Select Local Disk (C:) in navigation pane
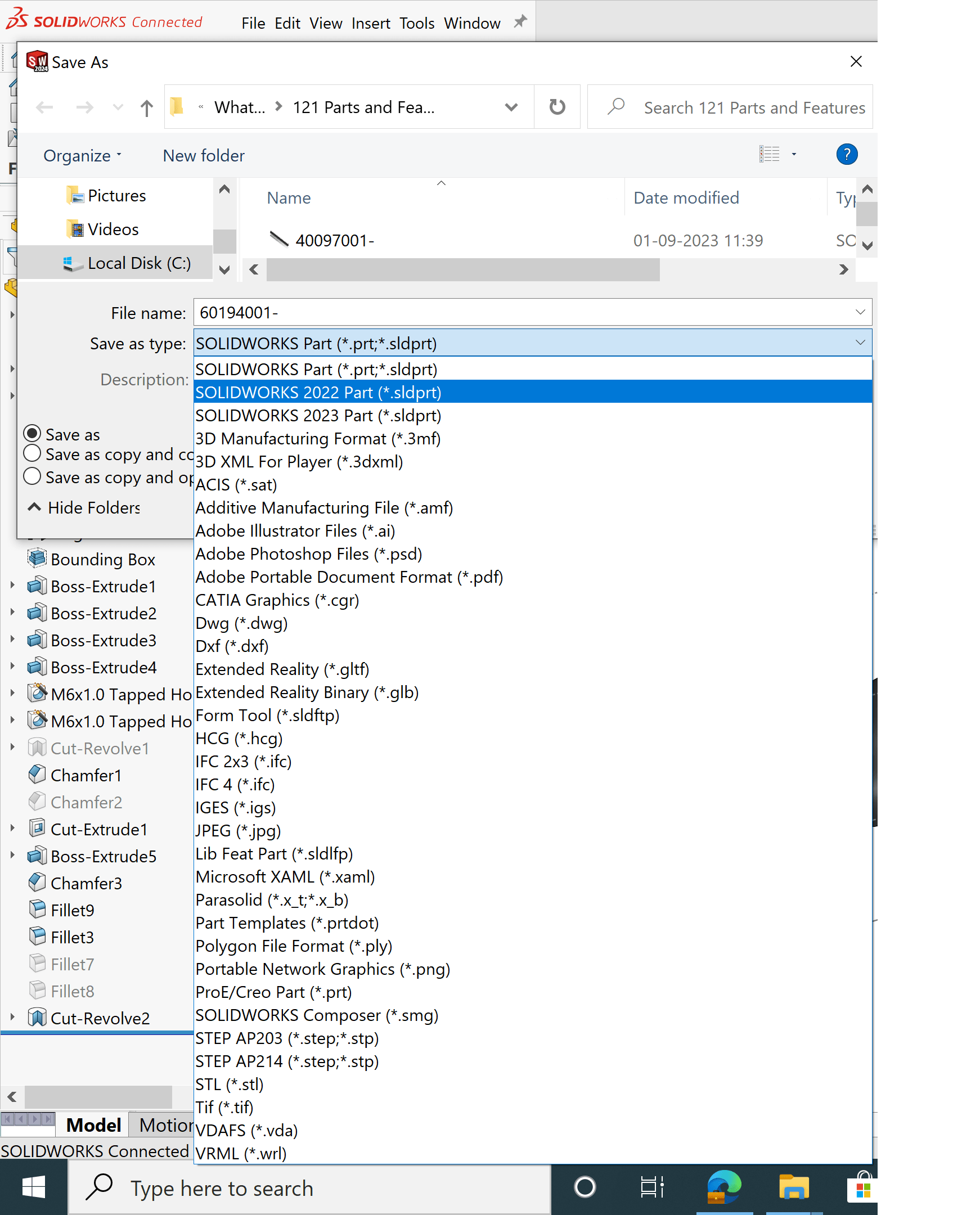Viewport: 980px width, 1215px height. pyautogui.click(x=116, y=263)
